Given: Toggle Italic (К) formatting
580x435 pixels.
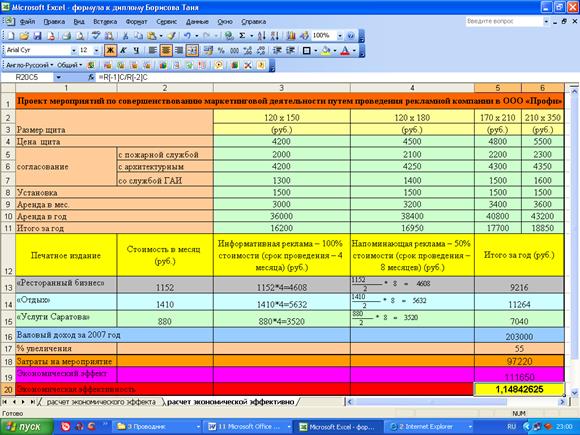Looking at the screenshot, I should pos(124,50).
